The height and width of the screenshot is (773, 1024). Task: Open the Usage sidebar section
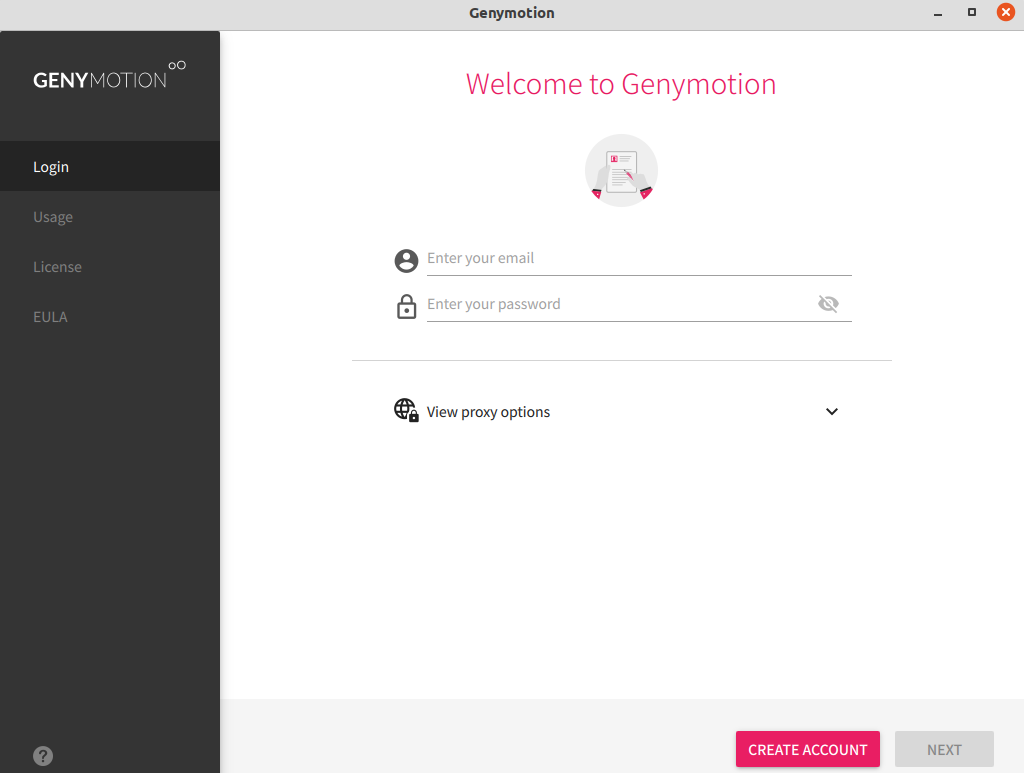click(x=110, y=217)
